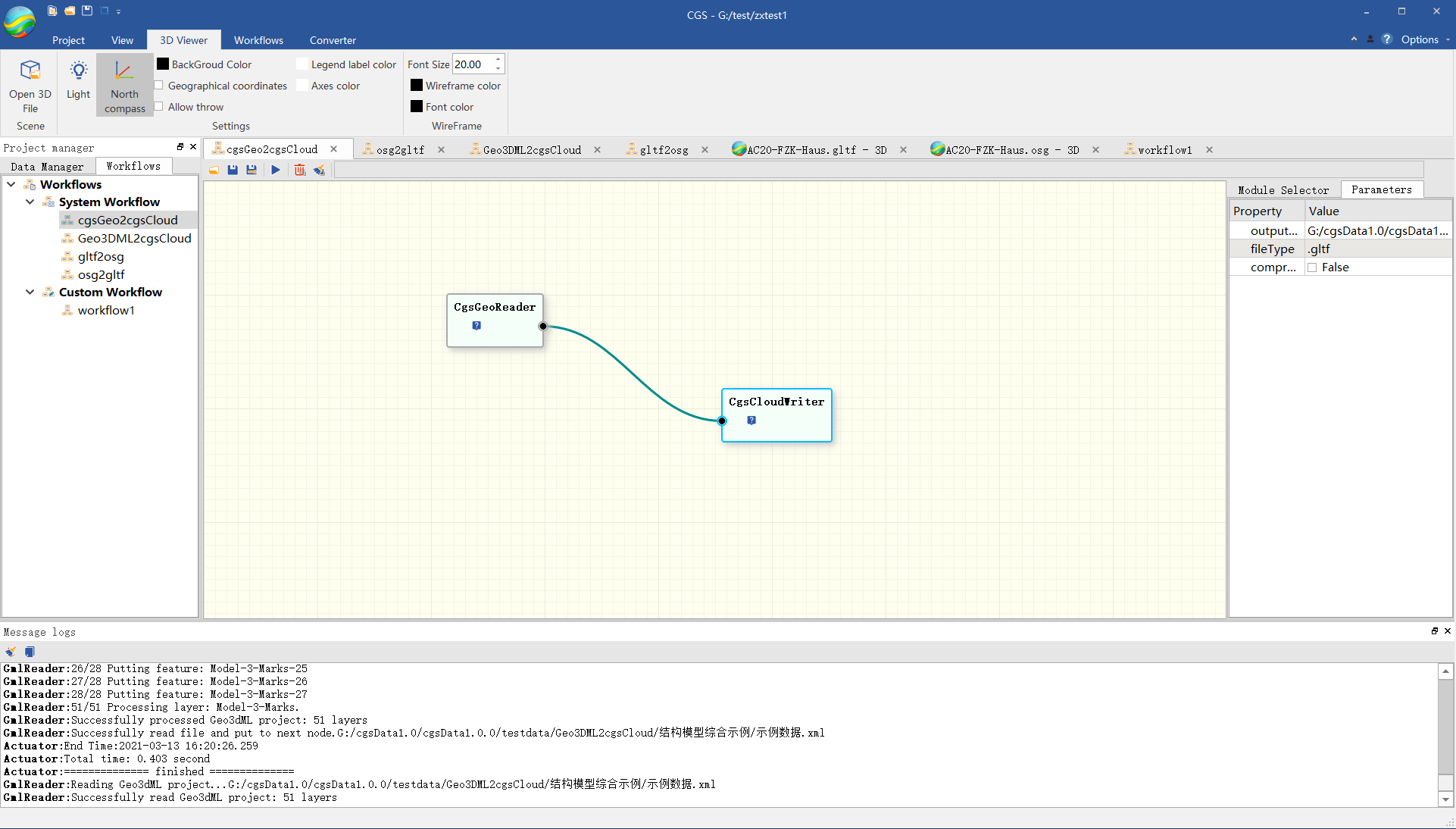Open the quick access toolbar customize arrow

click(x=119, y=11)
